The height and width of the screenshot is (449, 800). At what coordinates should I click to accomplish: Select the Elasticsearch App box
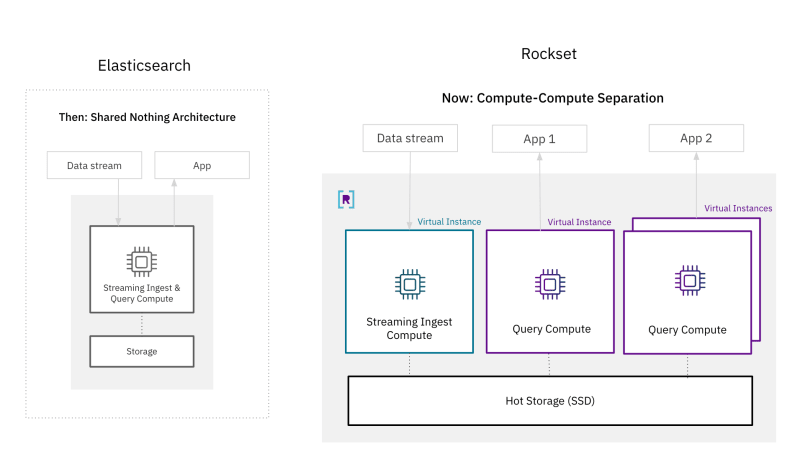pyautogui.click(x=202, y=165)
